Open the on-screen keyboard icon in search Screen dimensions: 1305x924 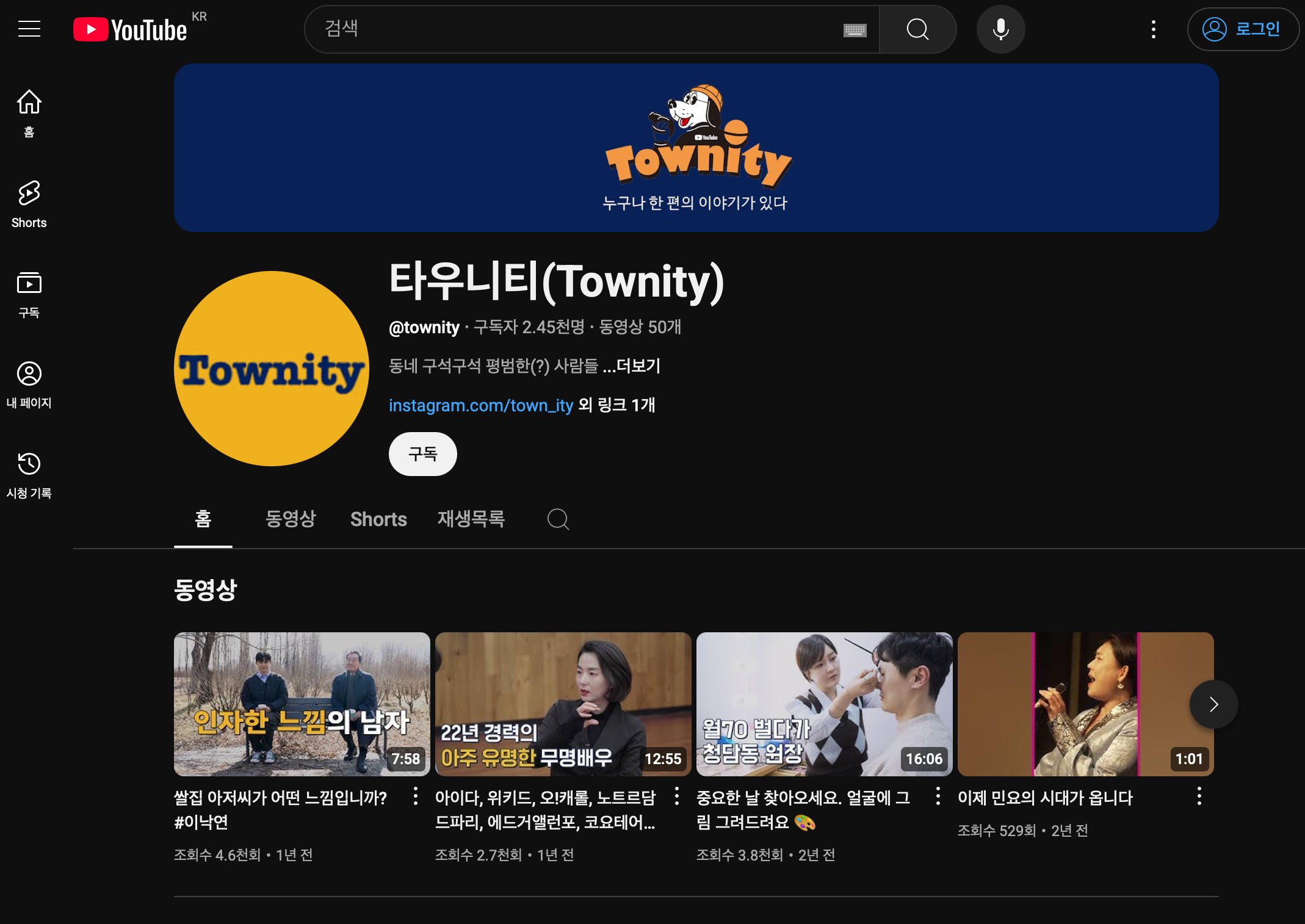[855, 29]
